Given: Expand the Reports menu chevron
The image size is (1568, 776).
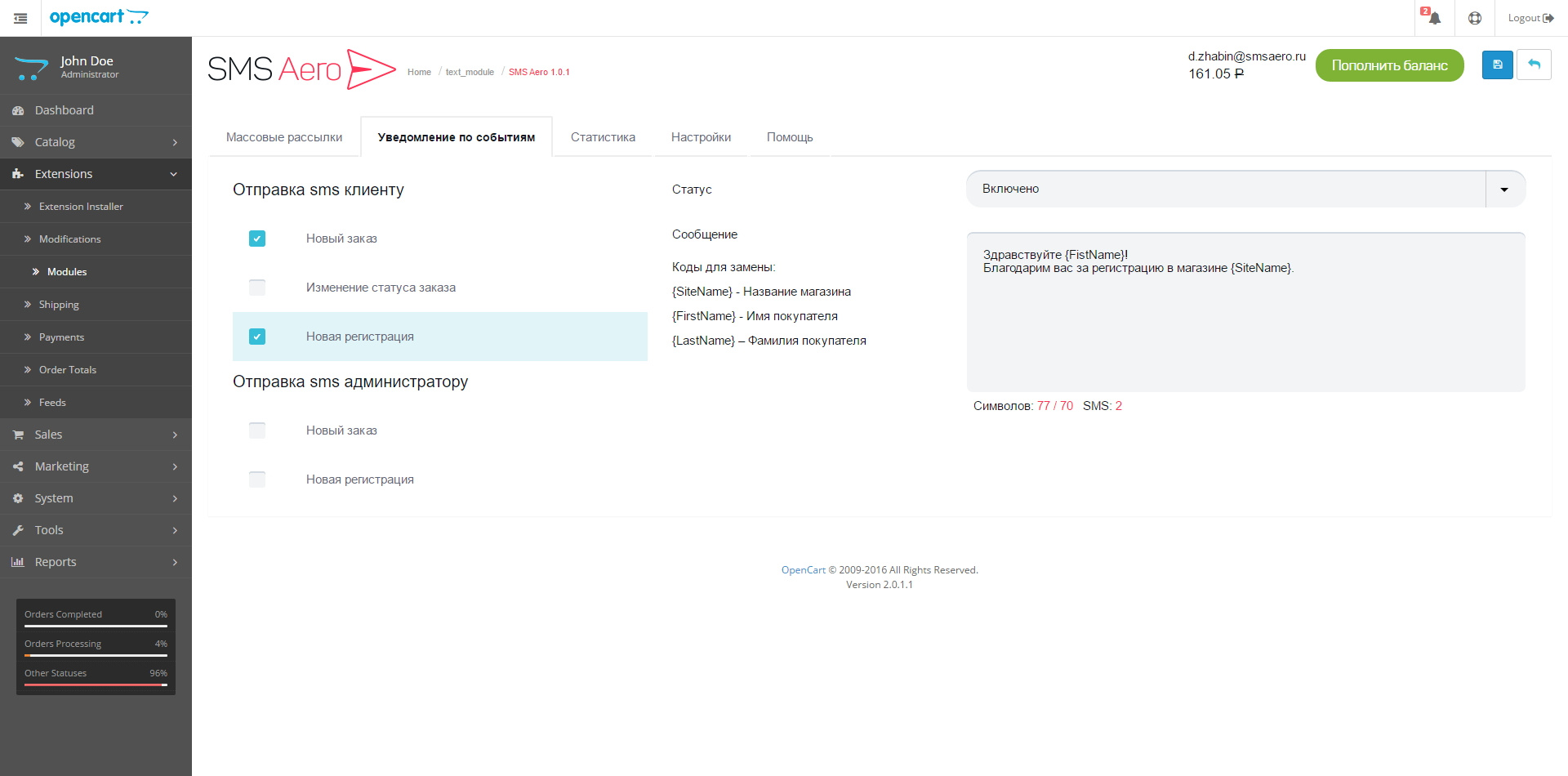Looking at the screenshot, I should pos(175,562).
